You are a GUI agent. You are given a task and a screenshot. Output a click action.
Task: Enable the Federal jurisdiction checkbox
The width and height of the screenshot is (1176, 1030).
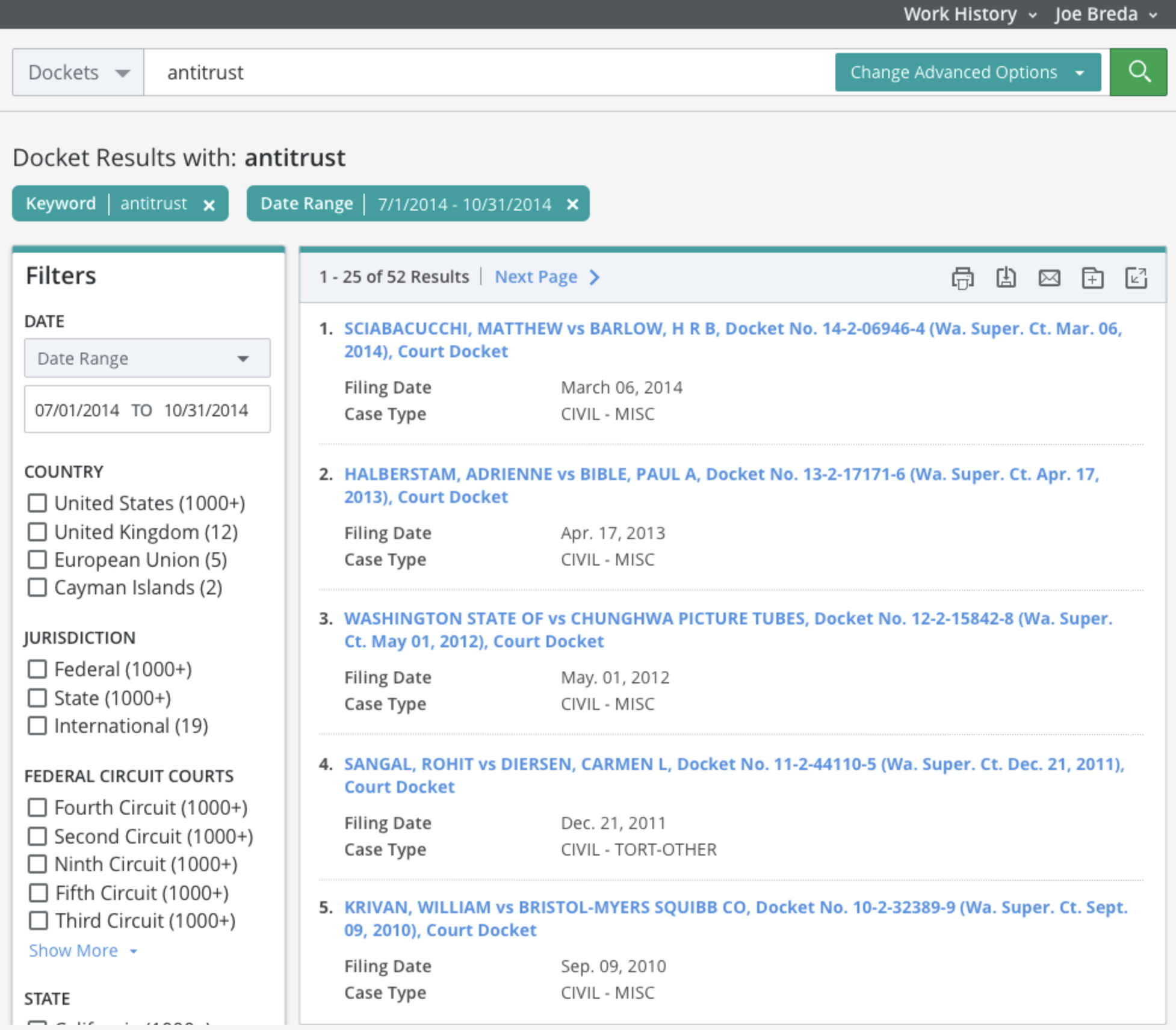pyautogui.click(x=37, y=669)
